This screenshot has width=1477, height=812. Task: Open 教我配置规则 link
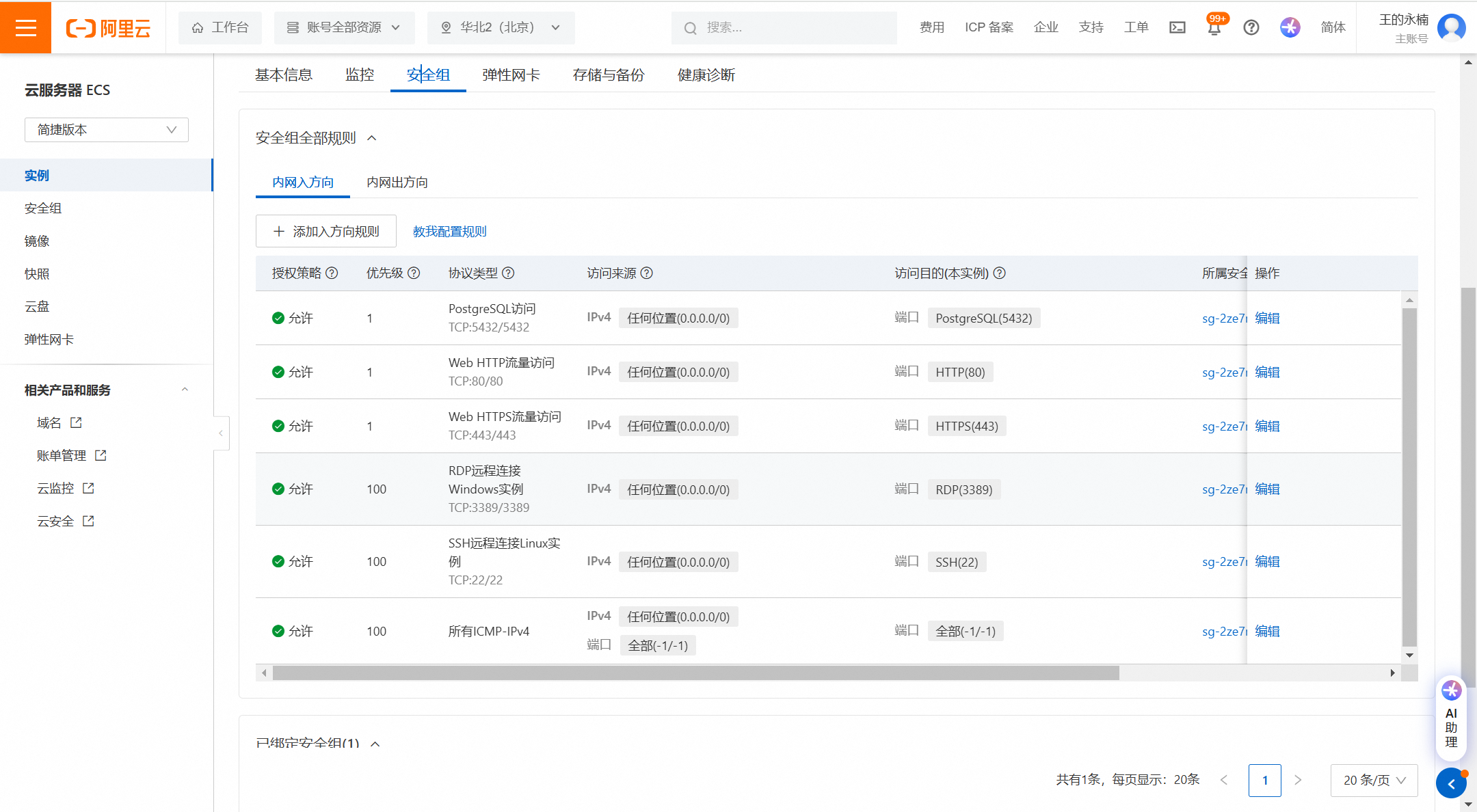pyautogui.click(x=450, y=231)
